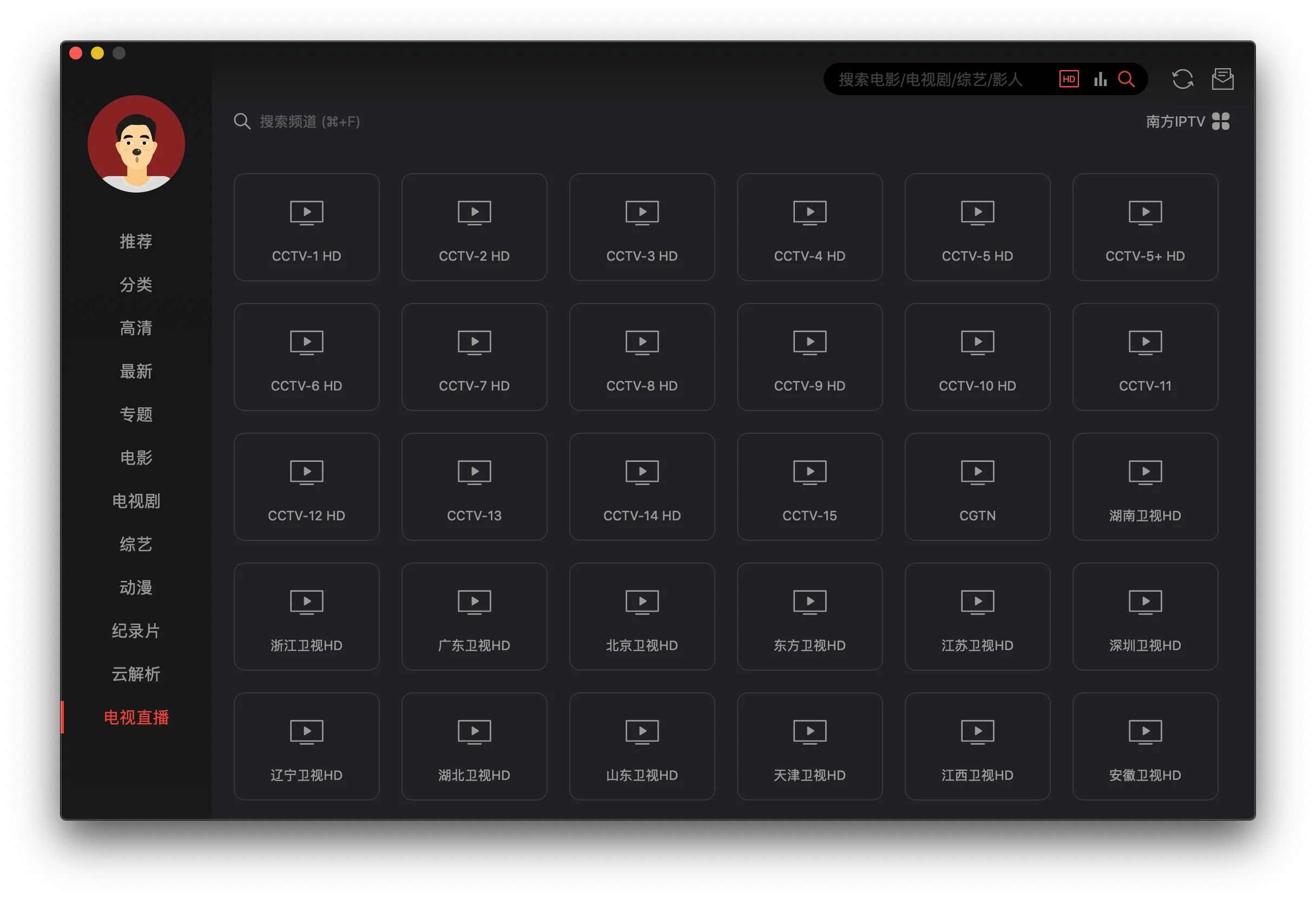Click the user avatar picture

pos(136,144)
